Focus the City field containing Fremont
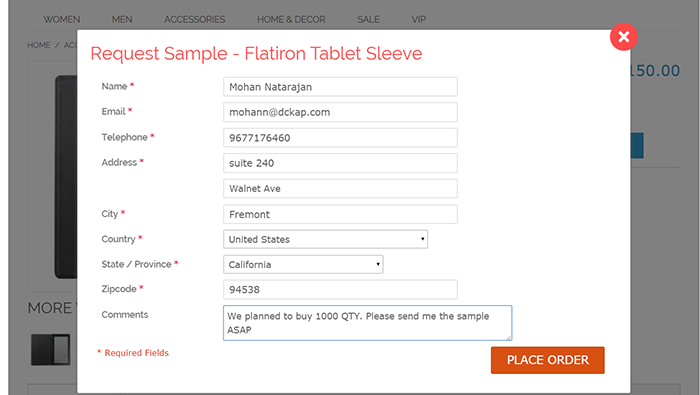The height and width of the screenshot is (395, 700). pos(340,214)
